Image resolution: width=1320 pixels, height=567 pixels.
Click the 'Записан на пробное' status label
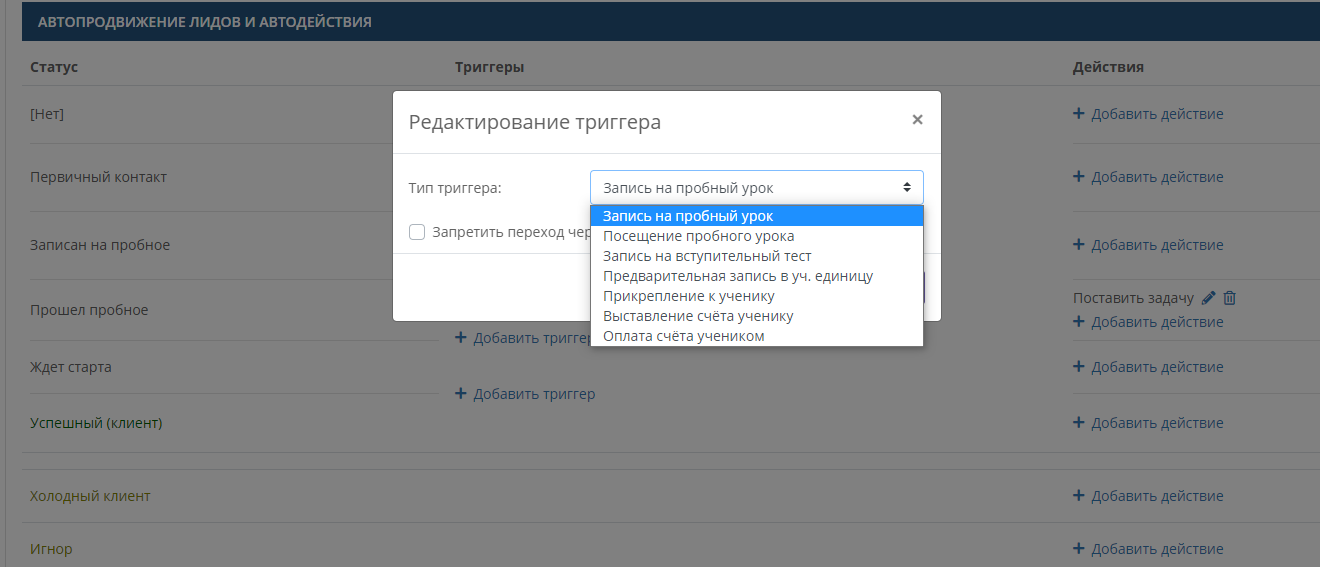pyautogui.click(x=100, y=245)
